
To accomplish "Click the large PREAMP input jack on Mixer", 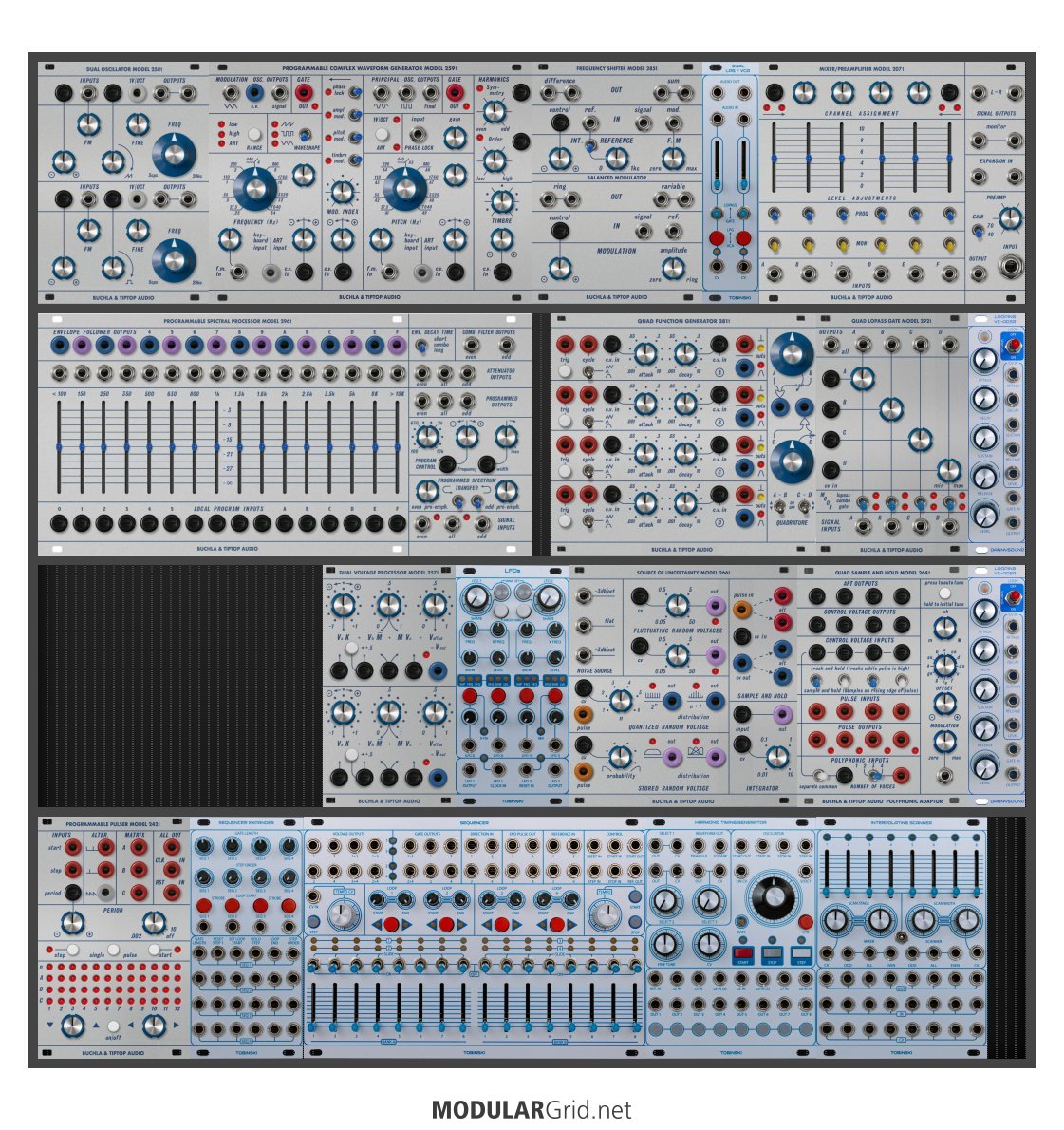I will pyautogui.click(x=1011, y=268).
